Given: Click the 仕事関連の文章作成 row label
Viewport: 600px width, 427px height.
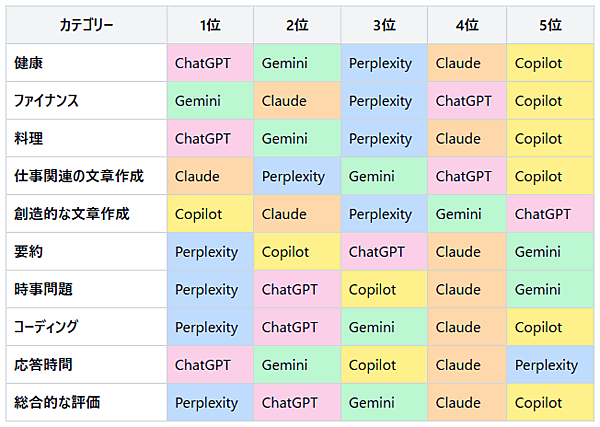Looking at the screenshot, I should (79, 176).
